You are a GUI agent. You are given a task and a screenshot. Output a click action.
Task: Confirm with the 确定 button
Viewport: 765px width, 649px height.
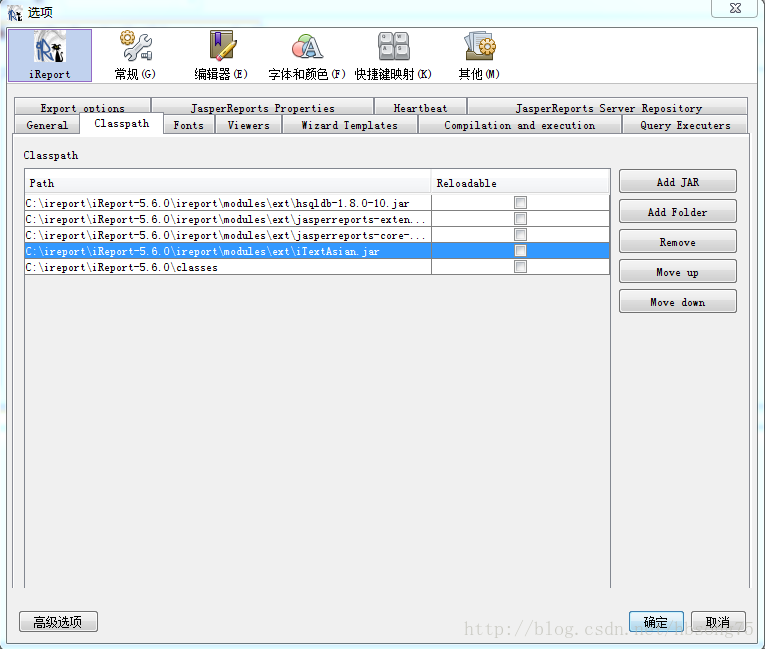coord(656,622)
